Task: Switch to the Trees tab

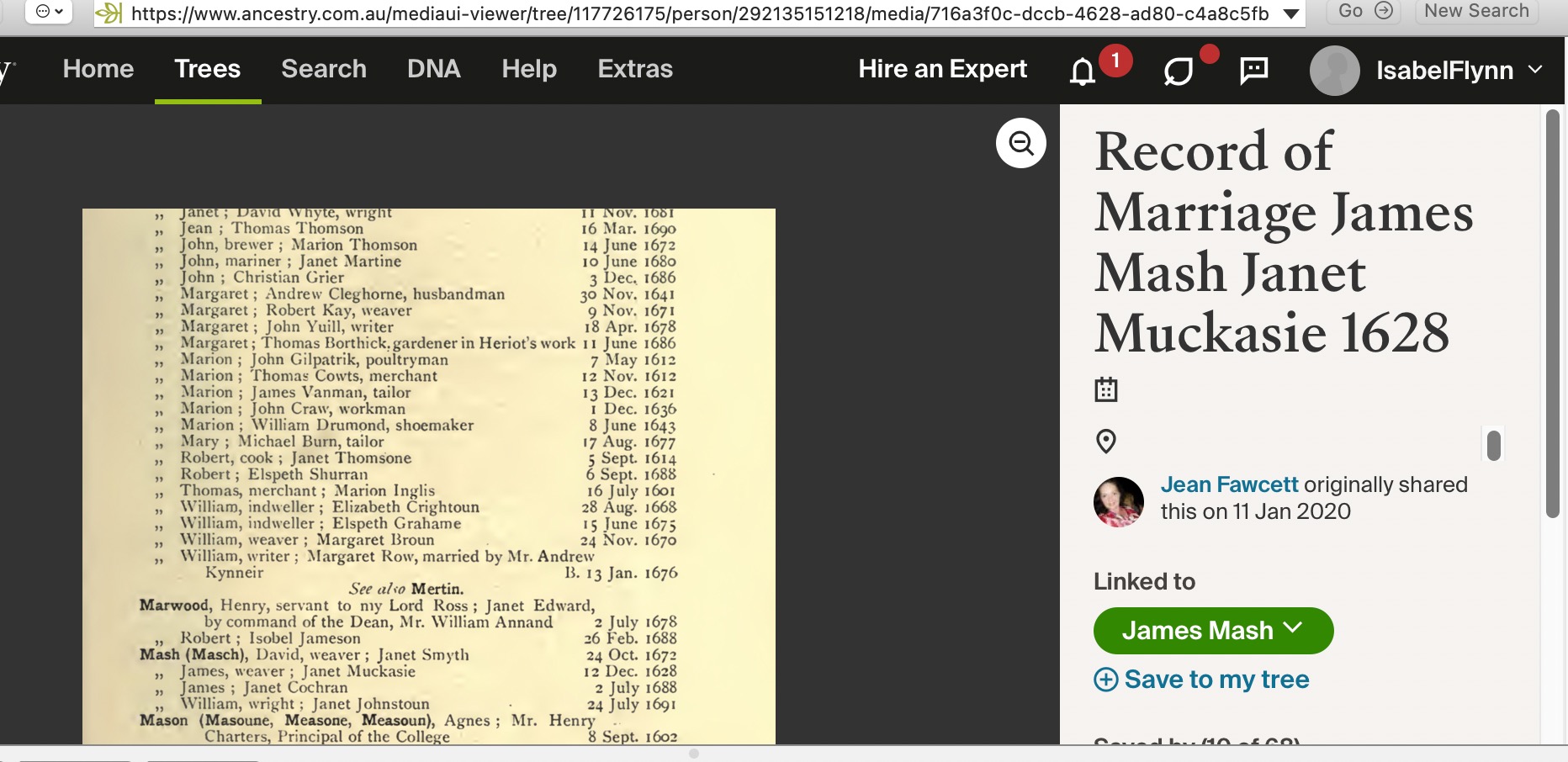Action: [x=207, y=69]
